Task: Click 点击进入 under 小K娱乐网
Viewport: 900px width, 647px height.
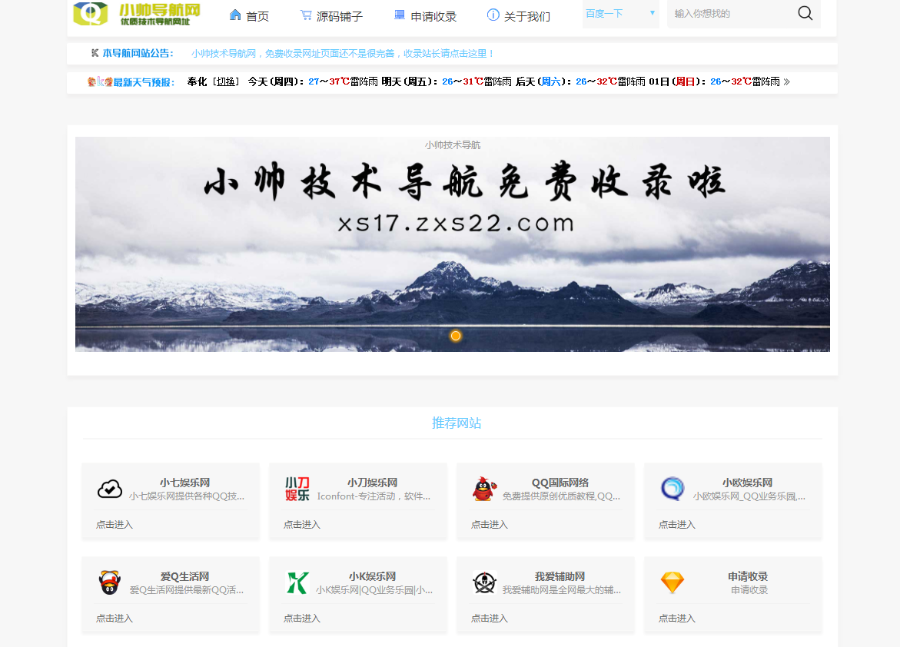Action: tap(302, 618)
